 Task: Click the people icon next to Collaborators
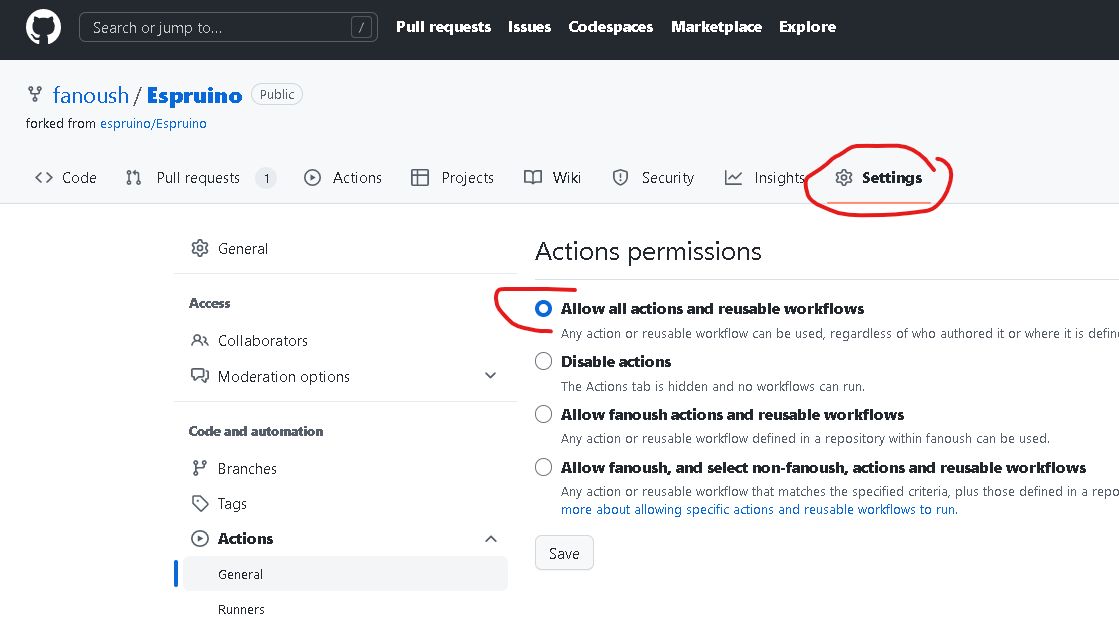(x=200, y=340)
